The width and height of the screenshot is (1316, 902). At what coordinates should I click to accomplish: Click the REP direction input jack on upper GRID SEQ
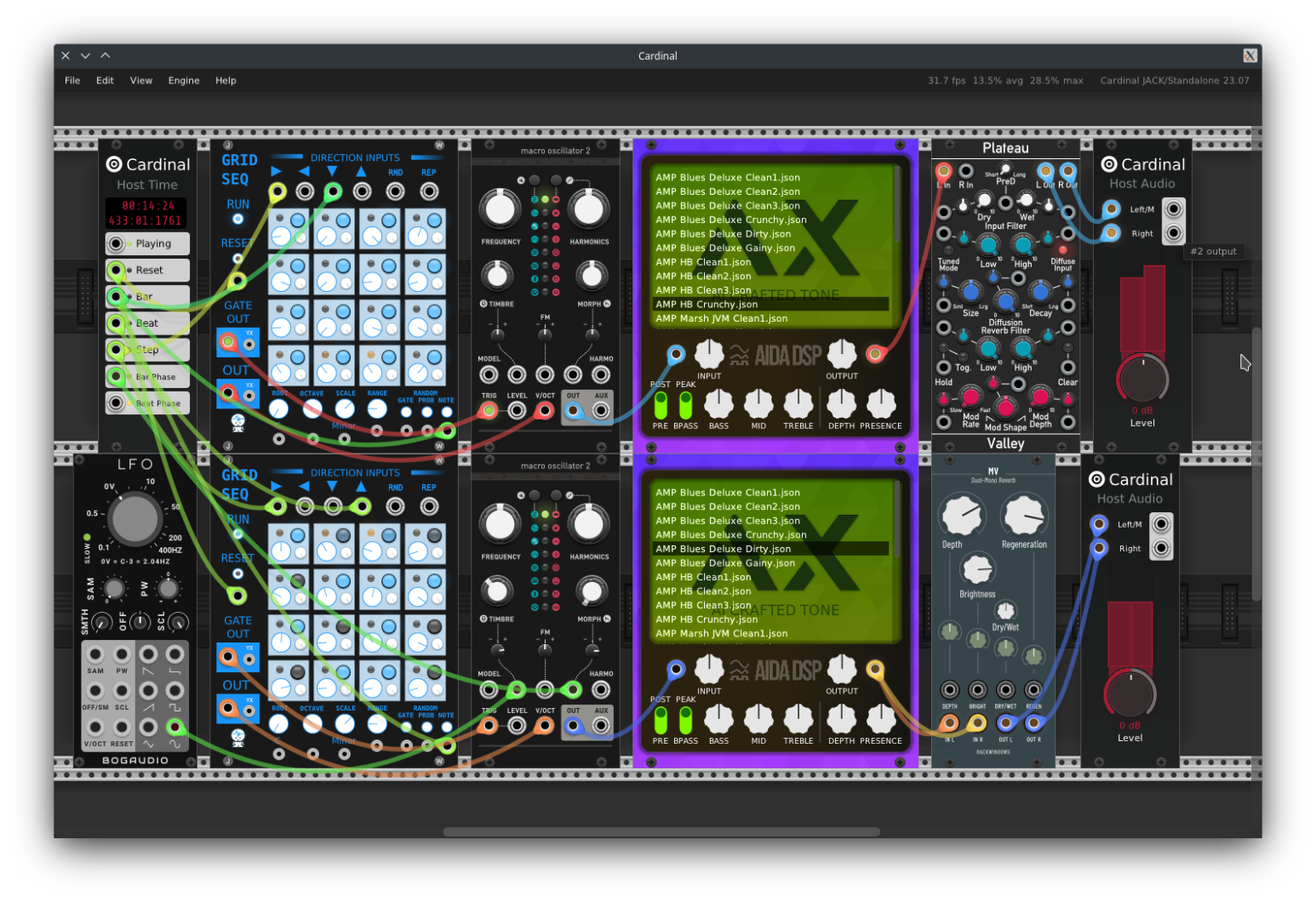pos(429,191)
